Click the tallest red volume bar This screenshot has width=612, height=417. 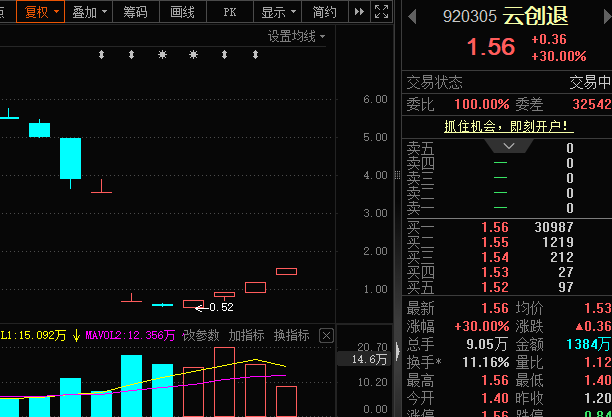pyautogui.click(x=224, y=382)
